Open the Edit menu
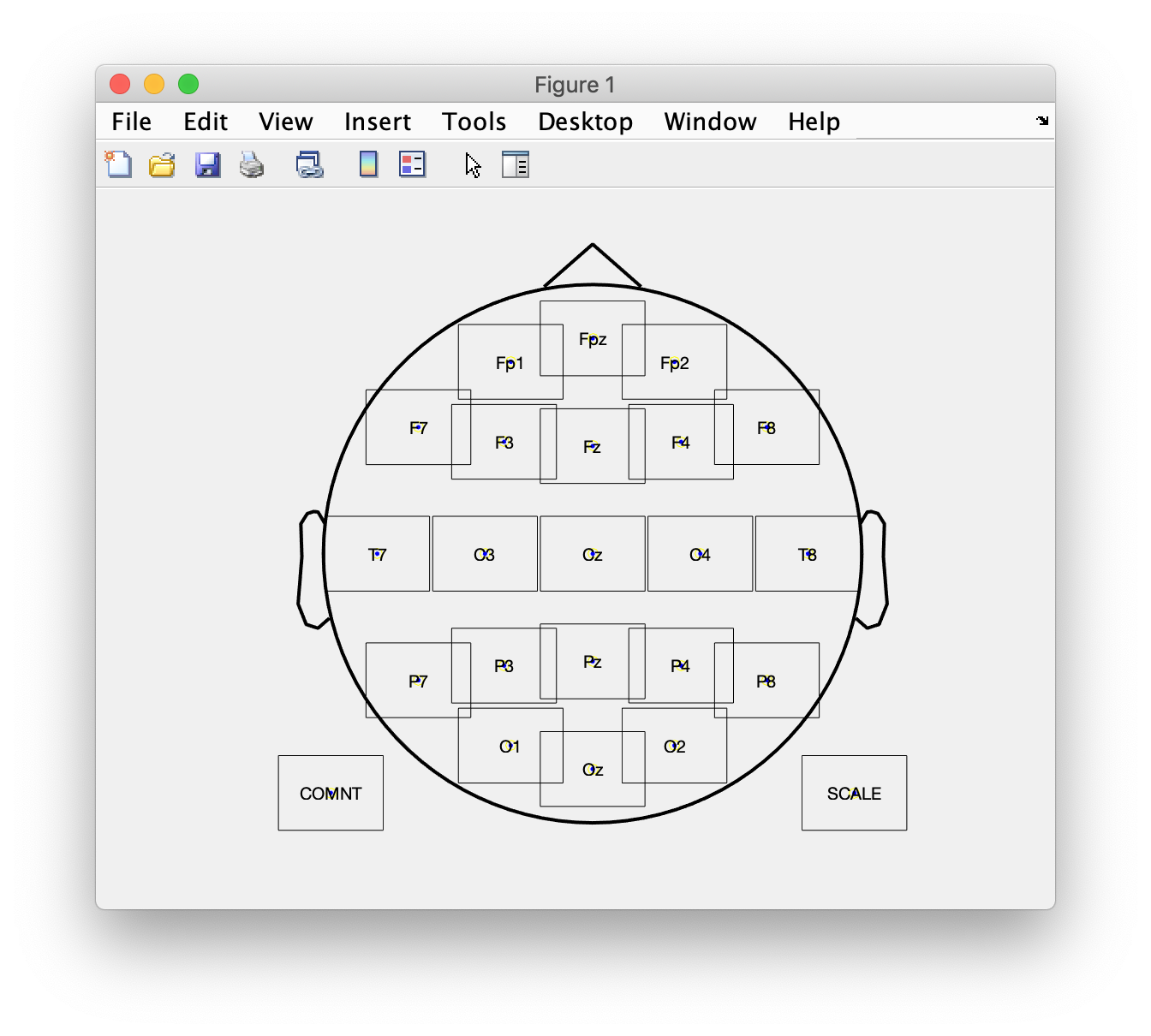1151x1036 pixels. tap(206, 122)
